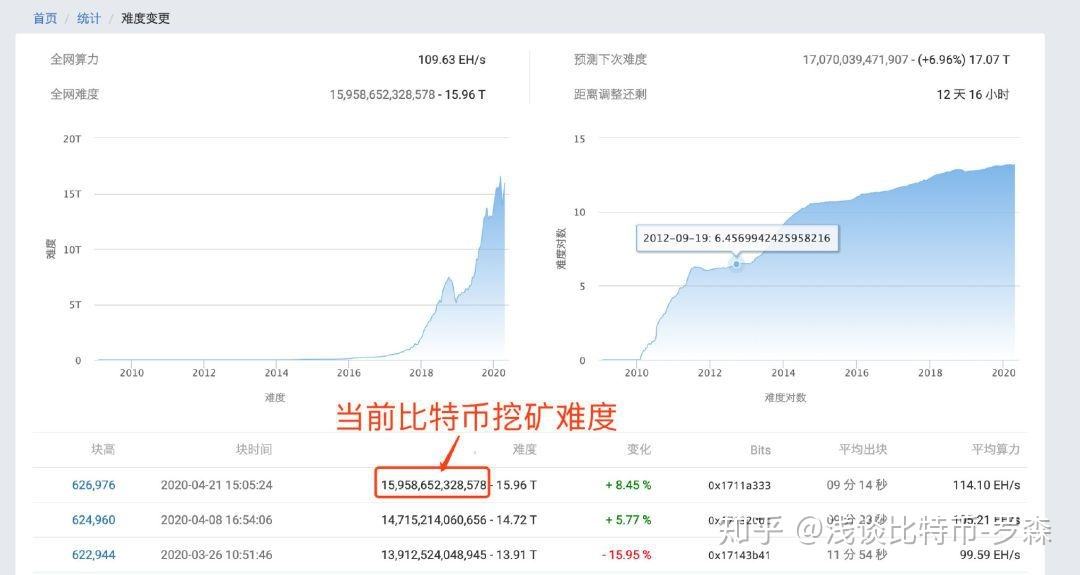The image size is (1080, 575).
Task: Click the 15T y-axis label of difficulty chart
Action: click(x=72, y=194)
